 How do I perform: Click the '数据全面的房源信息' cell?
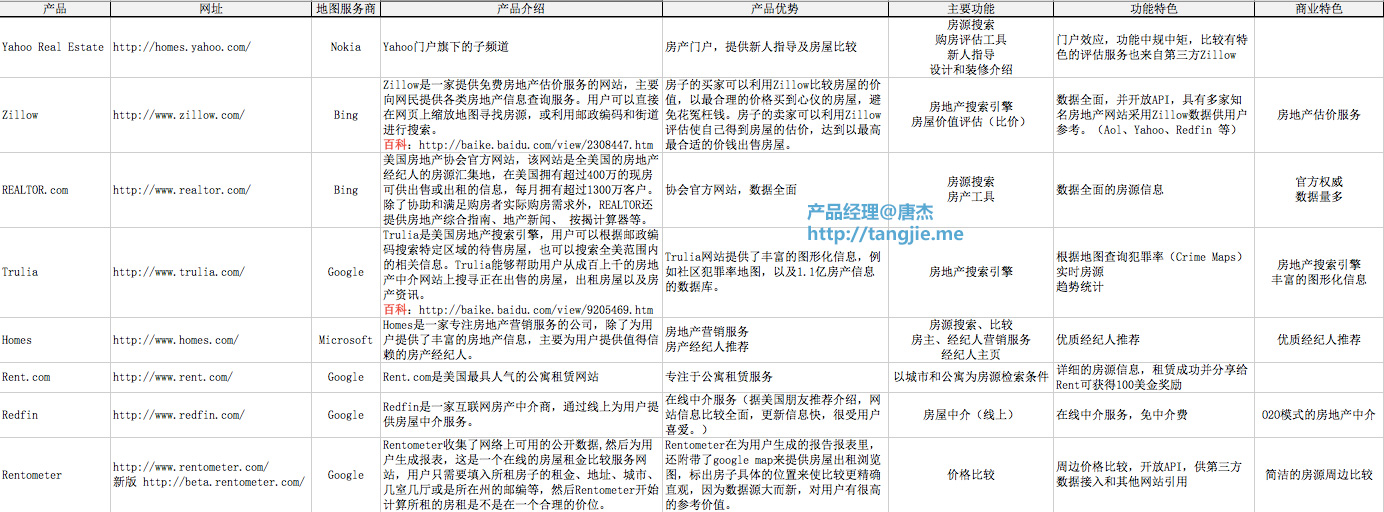point(1154,190)
